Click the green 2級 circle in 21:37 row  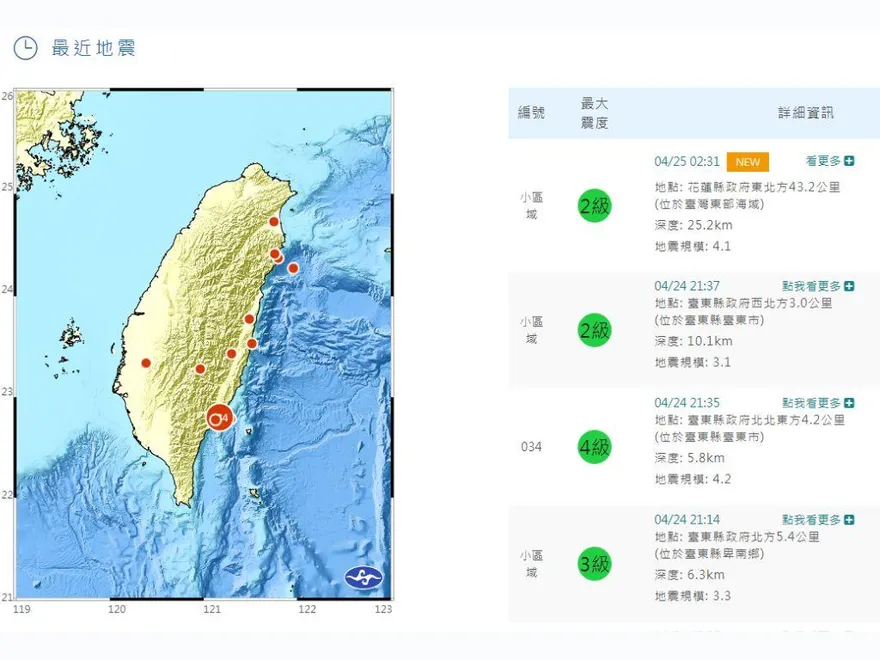[x=594, y=329]
